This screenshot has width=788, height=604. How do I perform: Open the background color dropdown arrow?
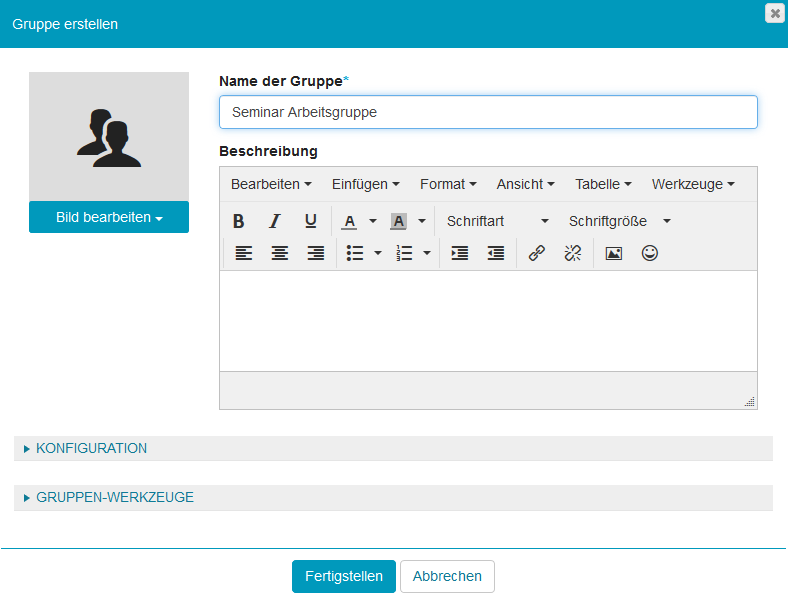click(x=422, y=221)
